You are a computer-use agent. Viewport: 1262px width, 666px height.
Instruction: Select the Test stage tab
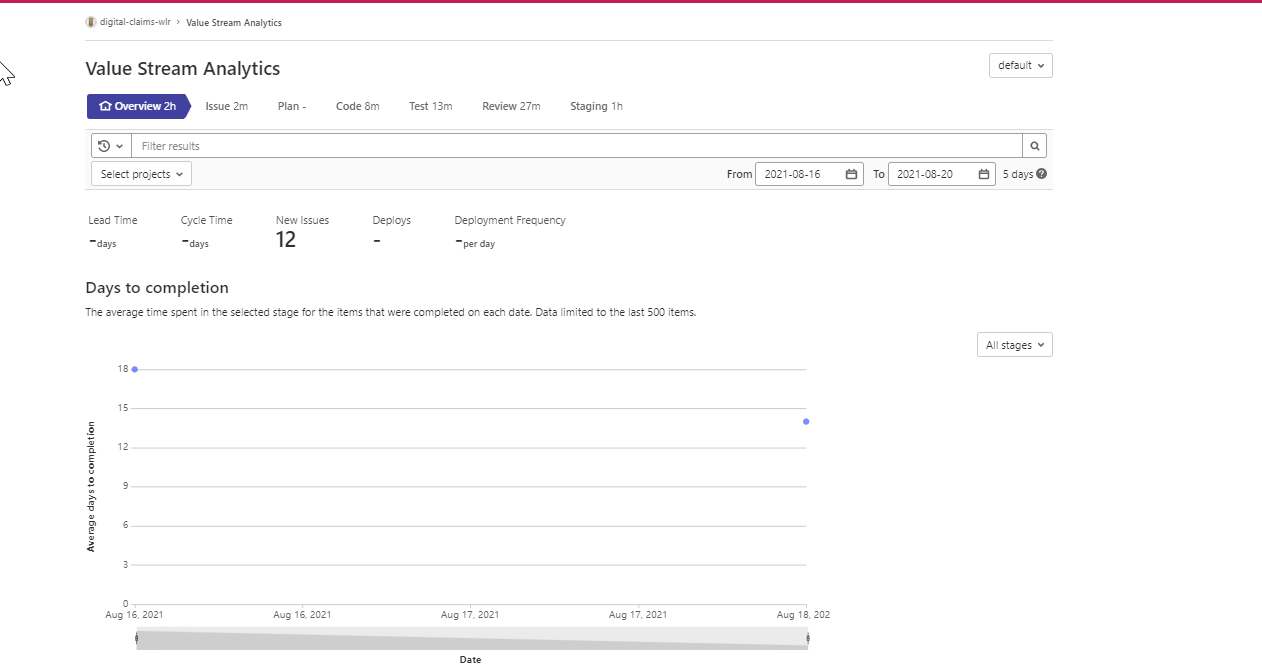430,105
